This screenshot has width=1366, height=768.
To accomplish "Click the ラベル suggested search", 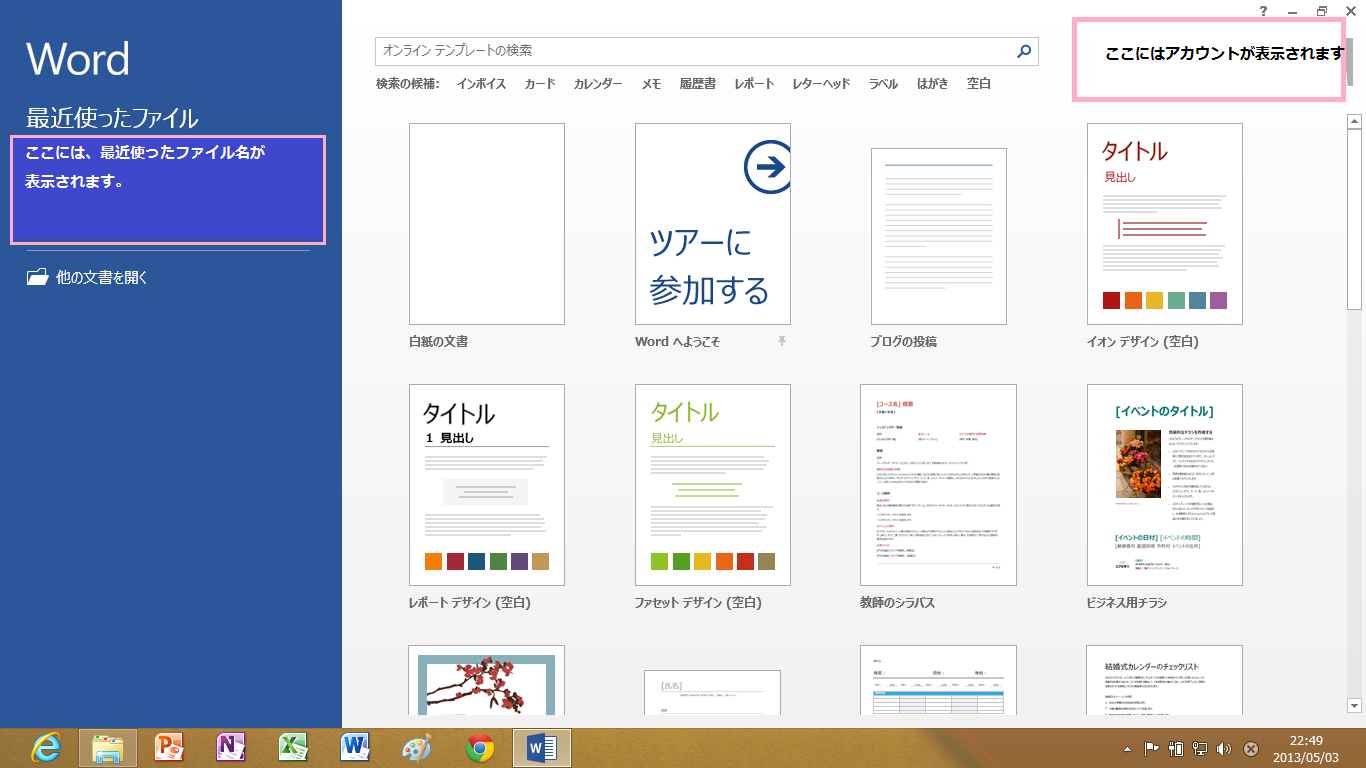I will (883, 84).
